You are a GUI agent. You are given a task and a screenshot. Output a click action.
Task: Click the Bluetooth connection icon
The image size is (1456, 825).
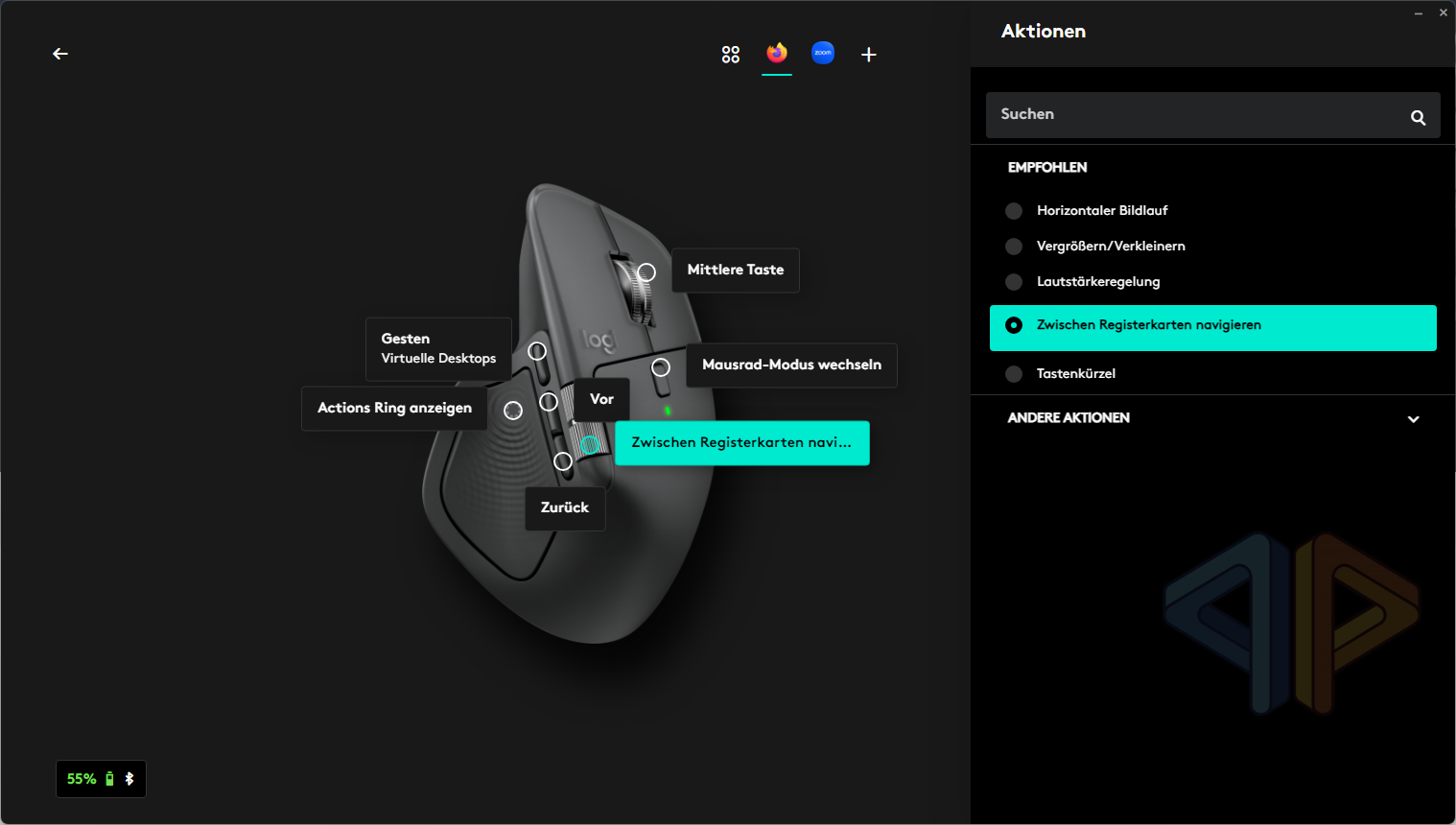tap(129, 779)
